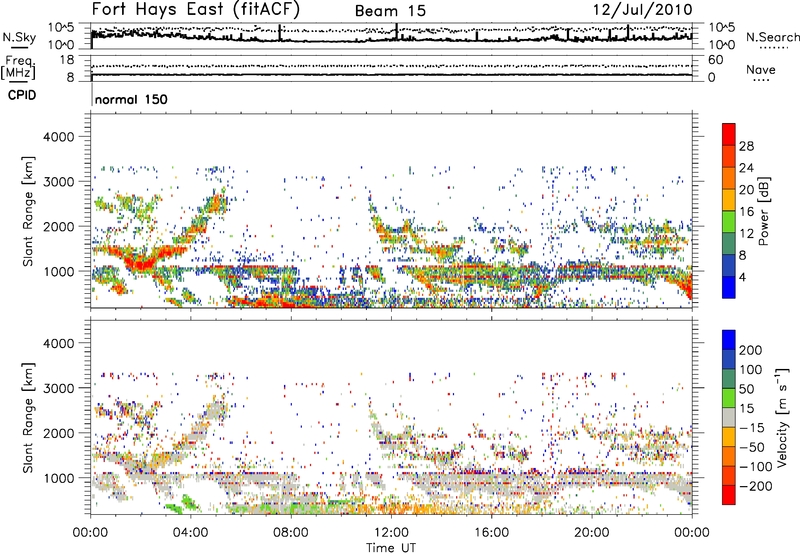Click the blue bottom segment of the power colorbar
The height and width of the screenshot is (554, 800).
tap(729, 287)
